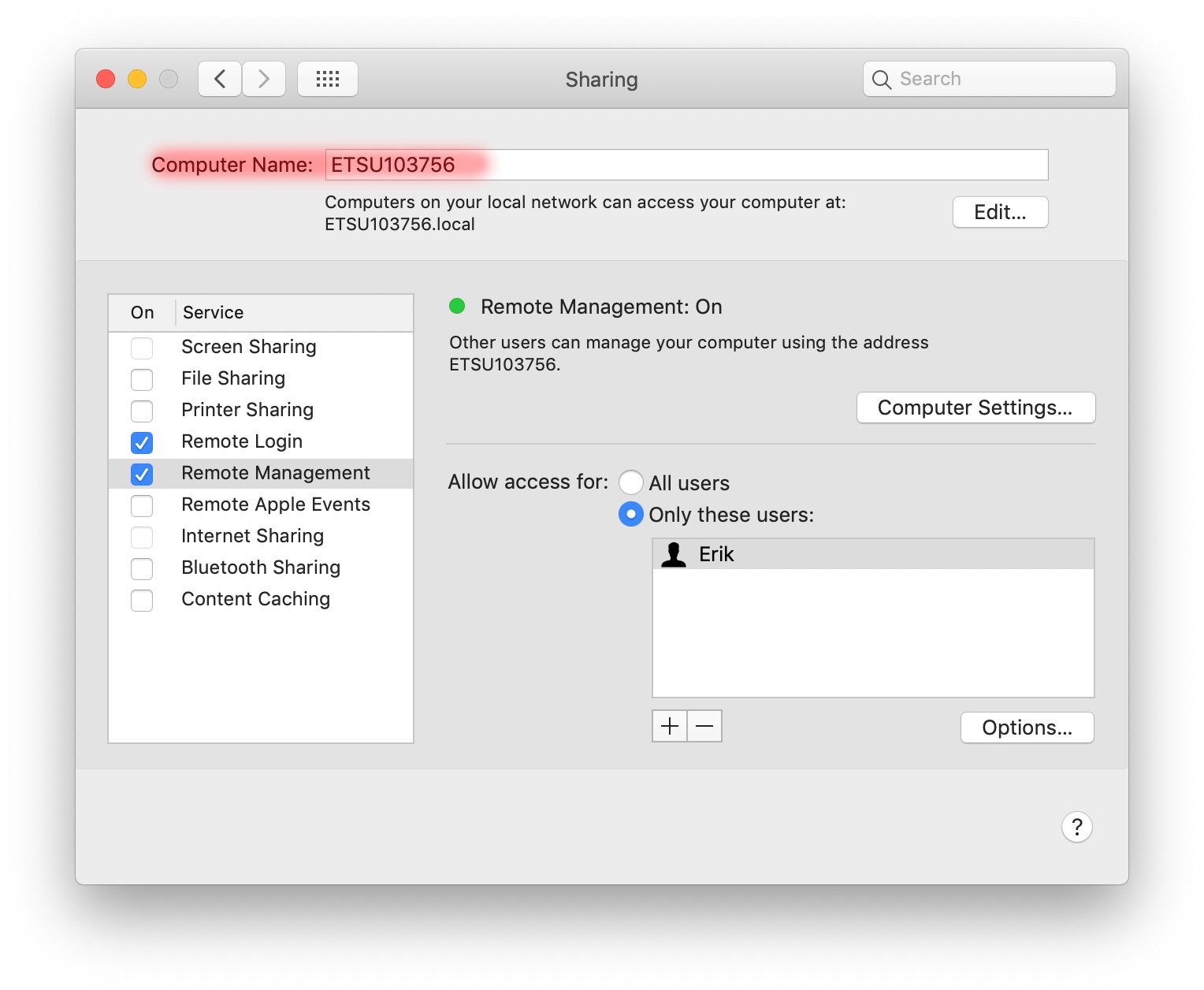Select the All users radio button
The height and width of the screenshot is (990, 1204).
pos(630,482)
